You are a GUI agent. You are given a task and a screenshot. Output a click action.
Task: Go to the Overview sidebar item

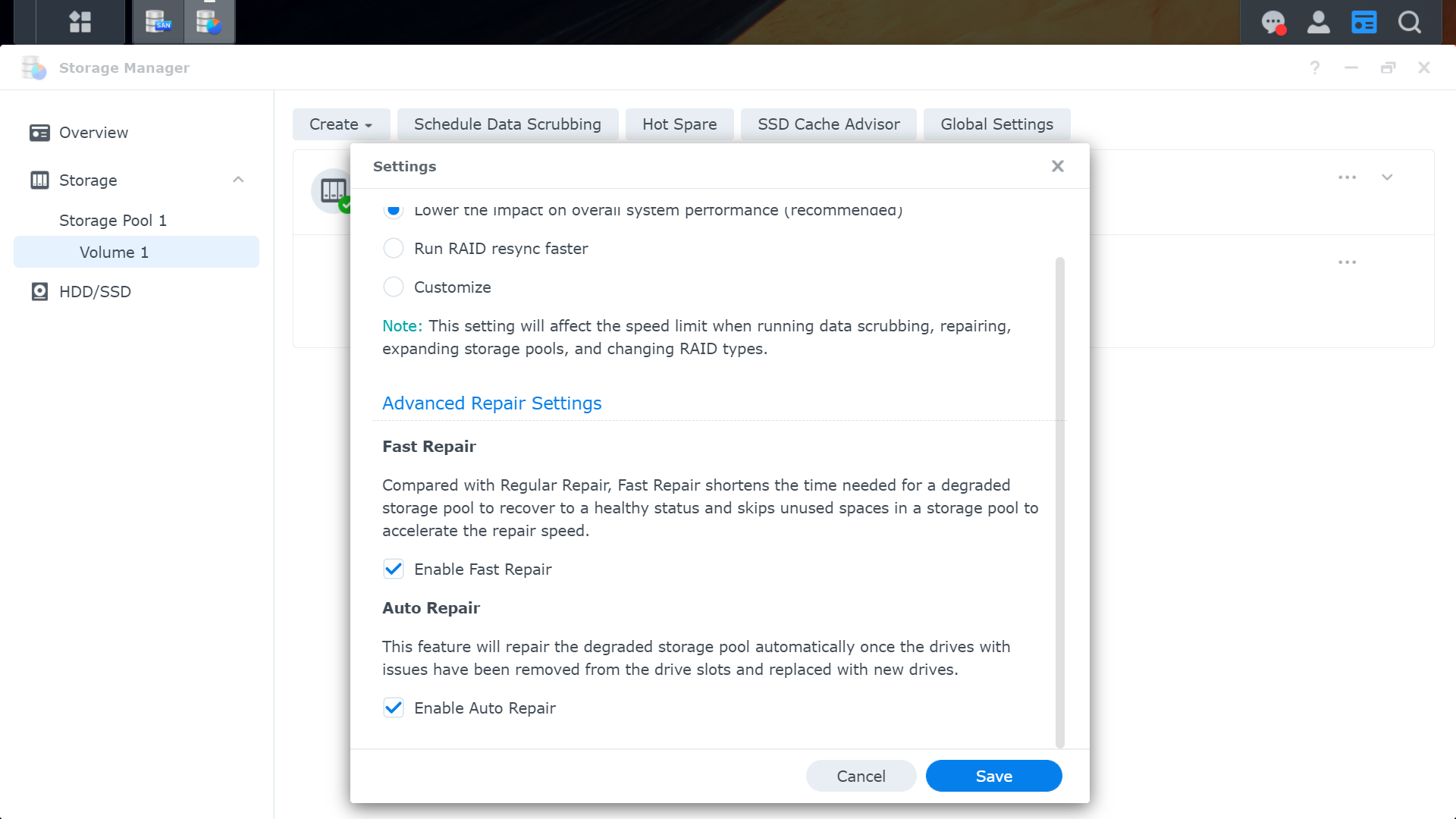coord(93,133)
